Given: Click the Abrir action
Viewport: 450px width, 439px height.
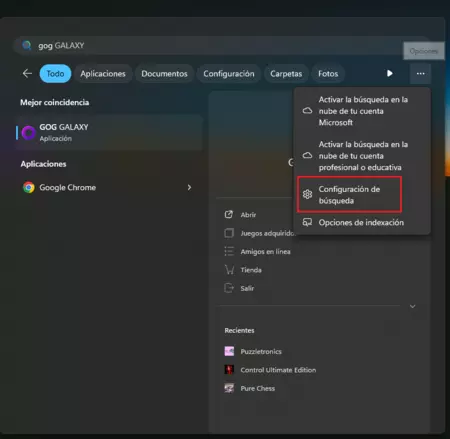Looking at the screenshot, I should tap(248, 215).
